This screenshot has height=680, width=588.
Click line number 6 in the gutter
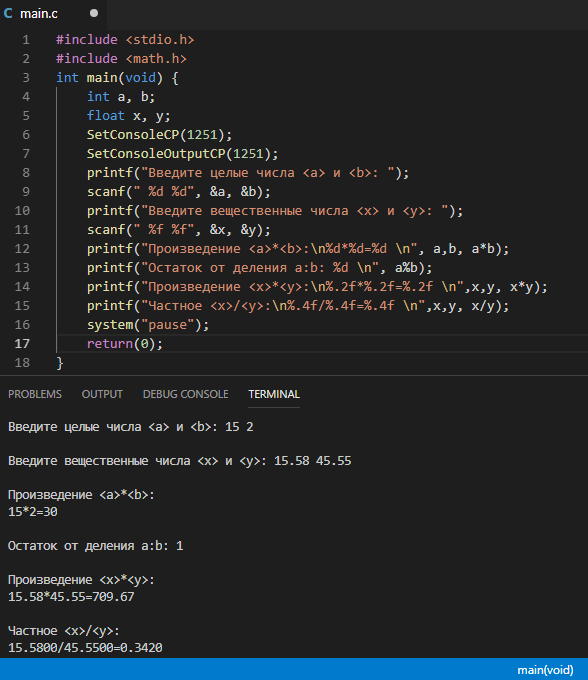click(26, 135)
